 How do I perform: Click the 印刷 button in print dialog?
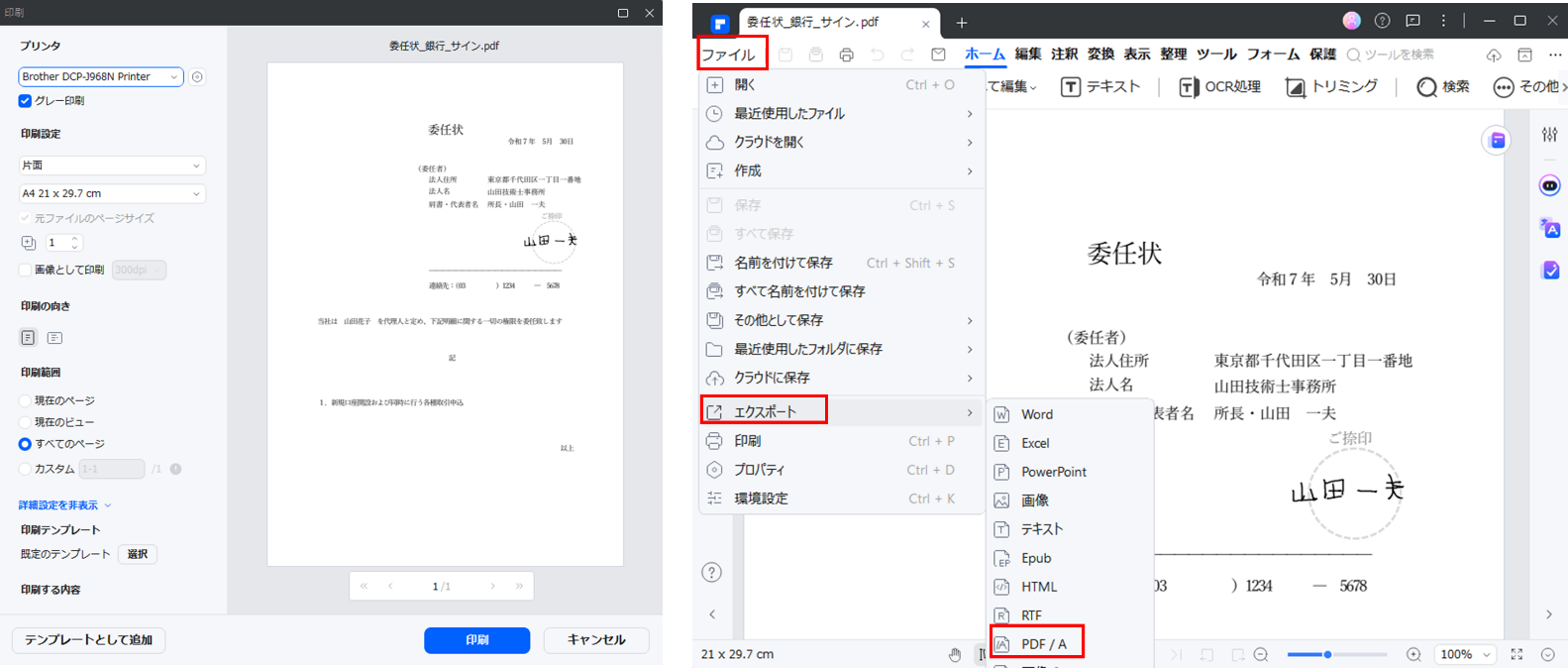[476, 640]
